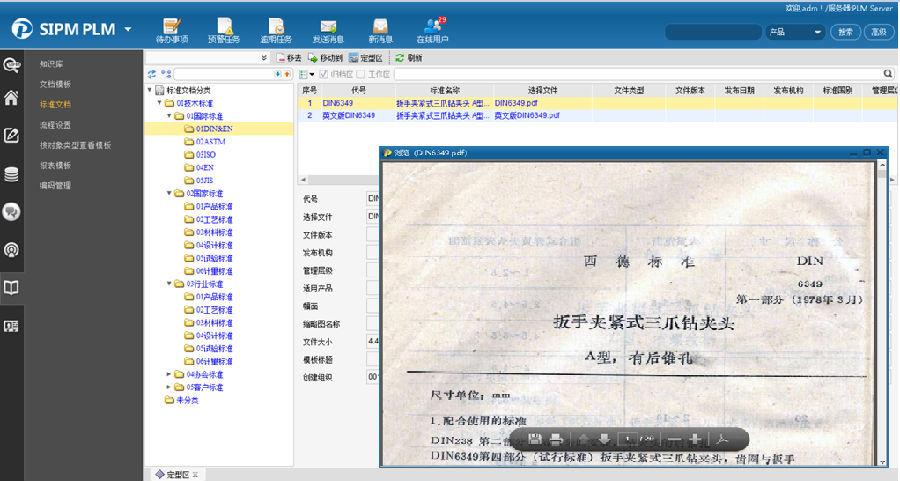Collapse the 01国际标准 tree node
Screen dimensions: 900x481
coord(169,115)
